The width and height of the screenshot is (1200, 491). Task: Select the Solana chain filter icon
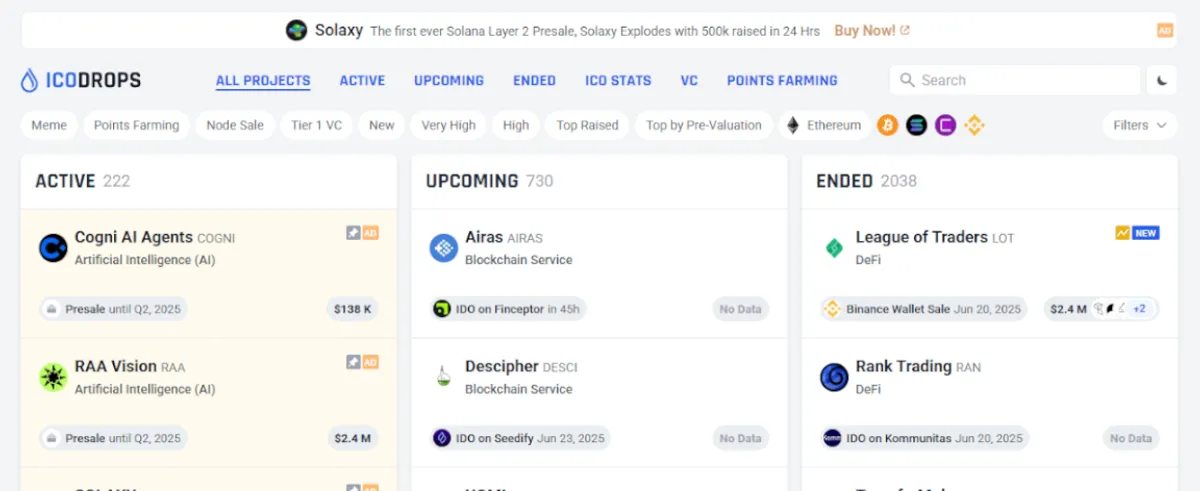point(916,125)
